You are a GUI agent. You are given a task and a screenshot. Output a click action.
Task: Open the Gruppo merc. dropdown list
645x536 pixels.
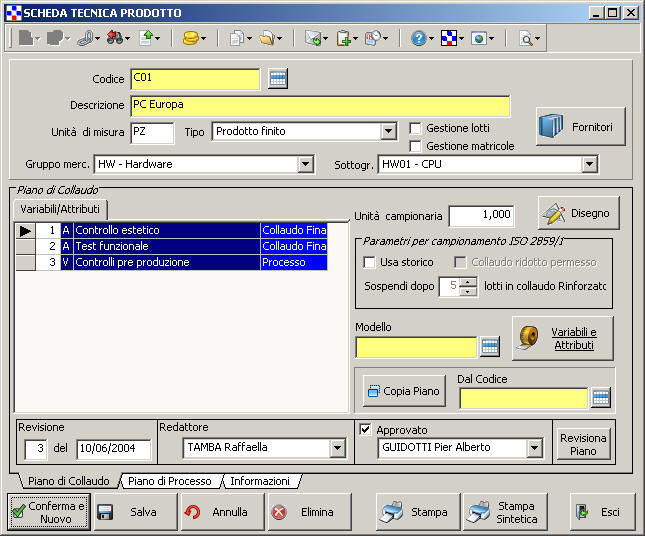[305, 164]
